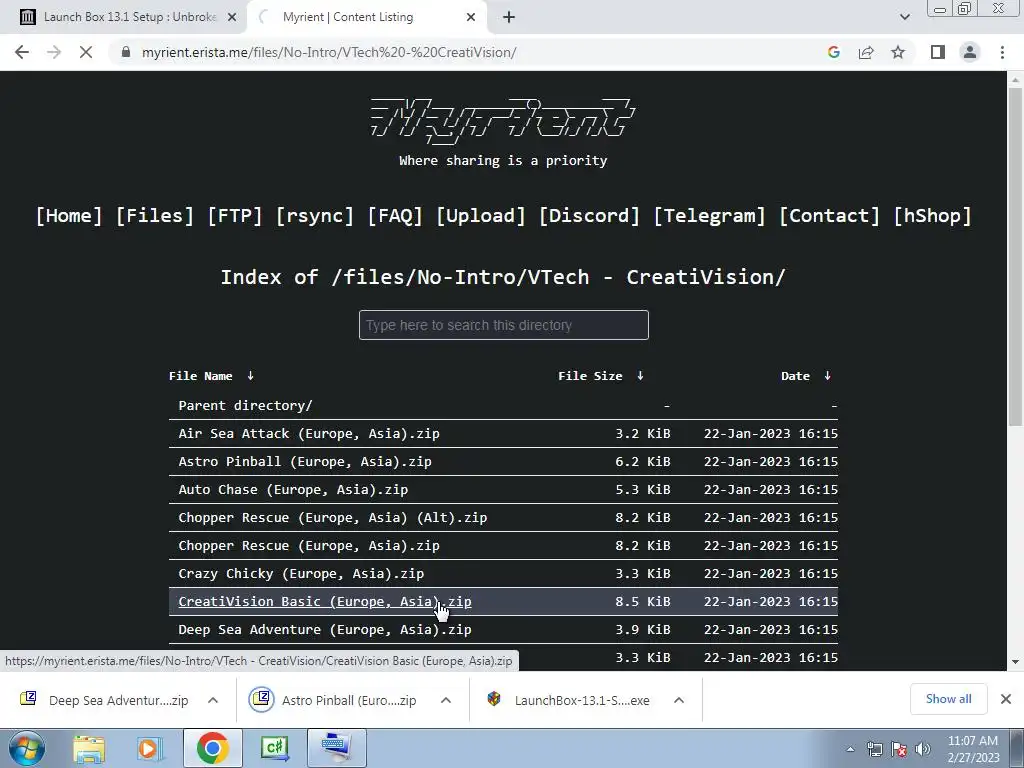The width and height of the screenshot is (1024, 768).
Task: Download Chopper Rescue (Europe, Asia).zip non-Alt version
Action: [x=309, y=546]
